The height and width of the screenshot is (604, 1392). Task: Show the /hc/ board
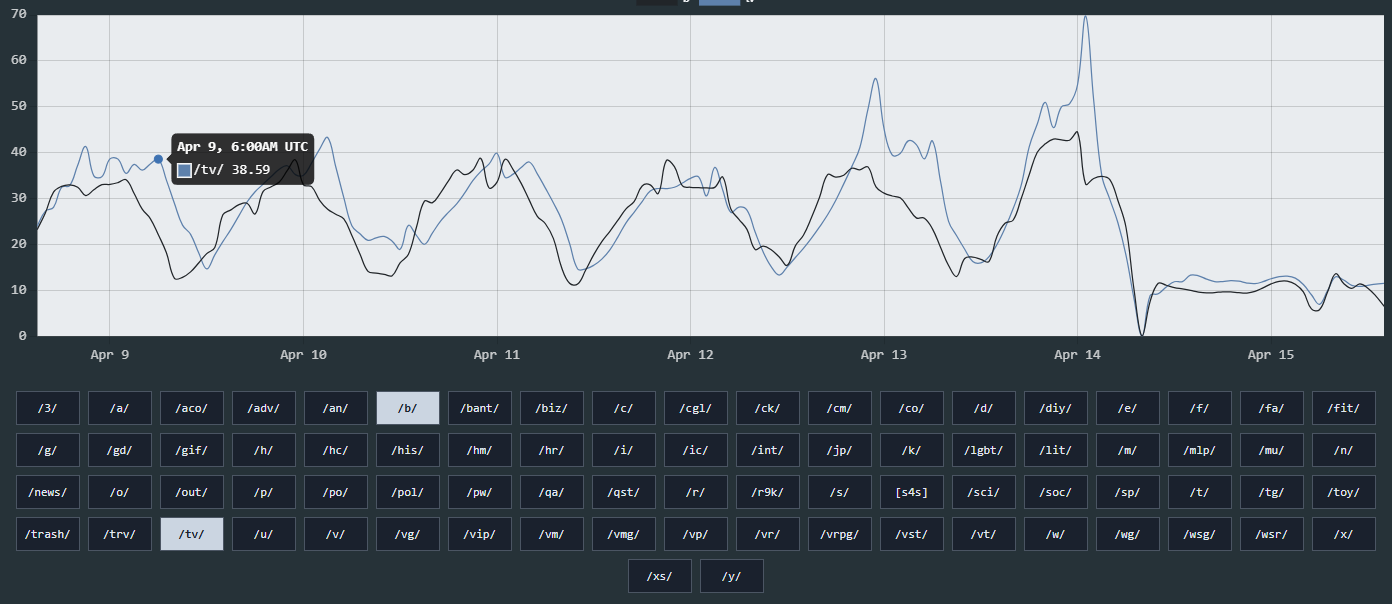pos(336,450)
